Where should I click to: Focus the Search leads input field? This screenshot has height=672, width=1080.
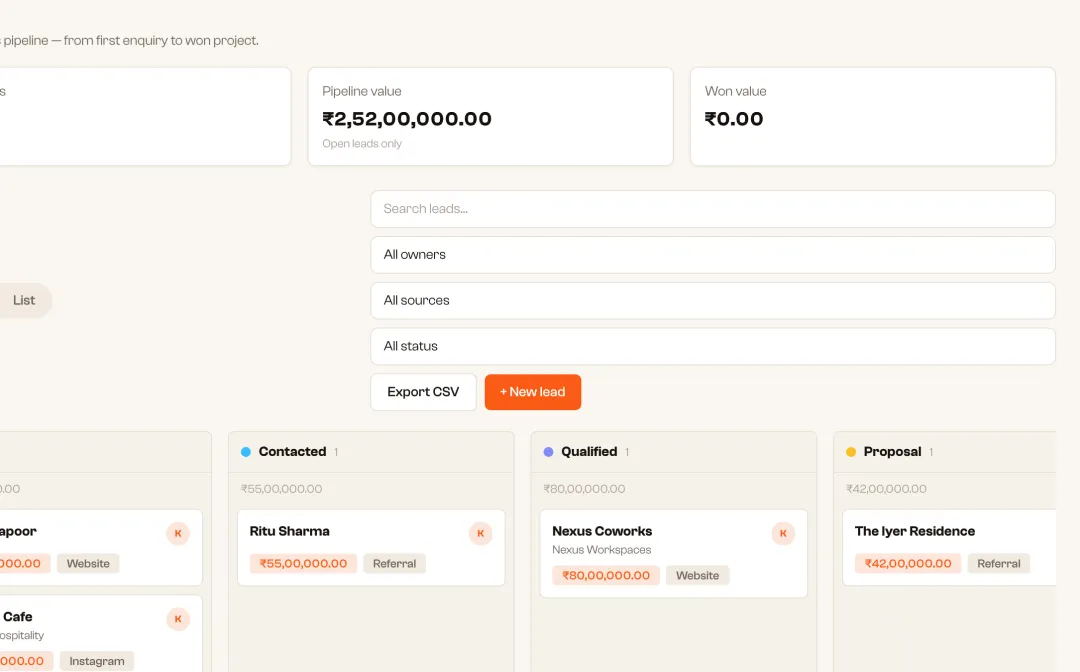[713, 209]
